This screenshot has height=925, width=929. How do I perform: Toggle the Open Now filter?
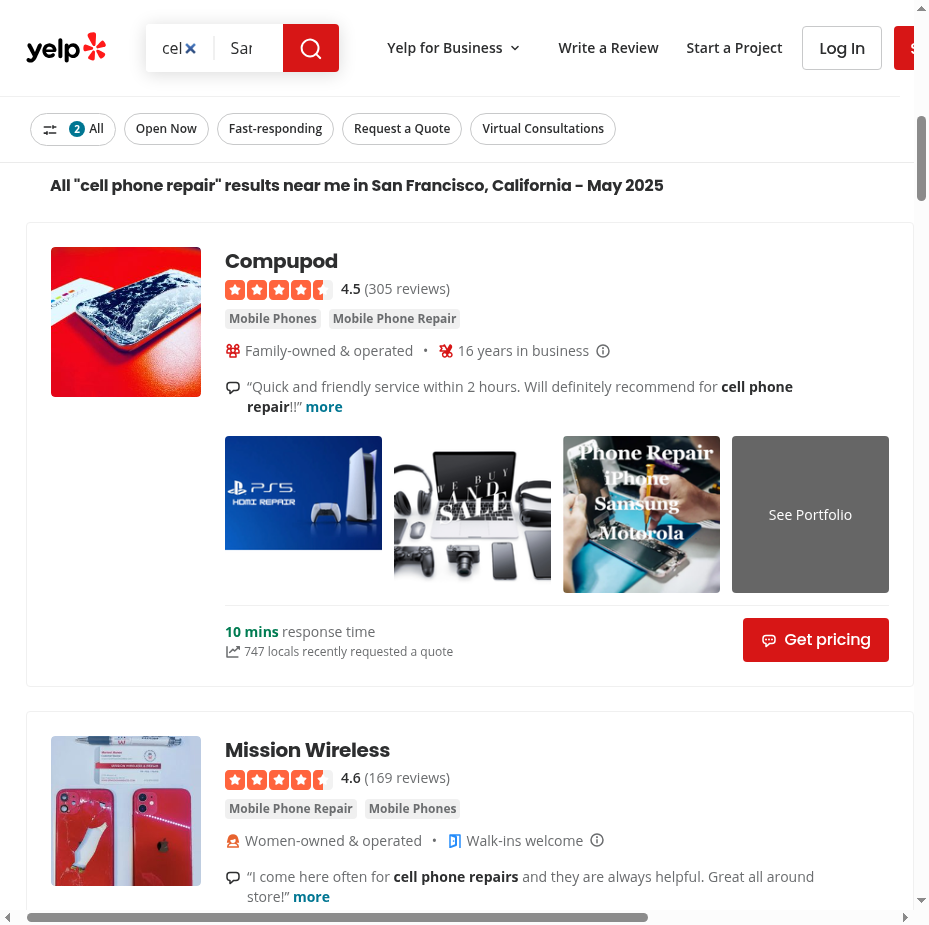[x=166, y=129]
